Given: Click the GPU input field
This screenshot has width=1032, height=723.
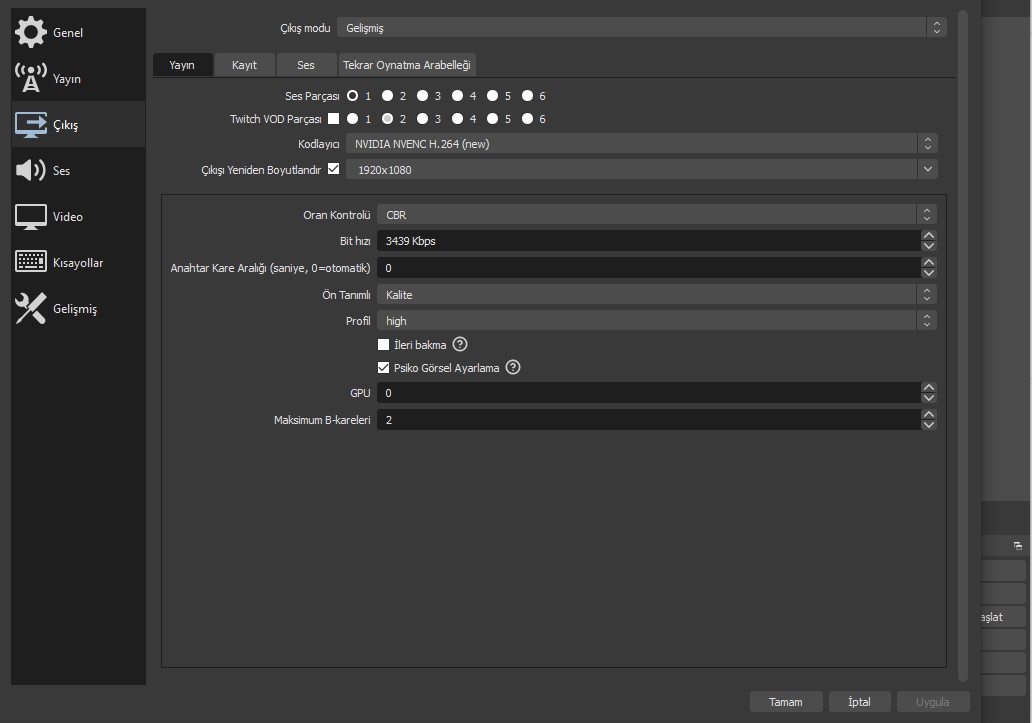Looking at the screenshot, I should tap(649, 393).
